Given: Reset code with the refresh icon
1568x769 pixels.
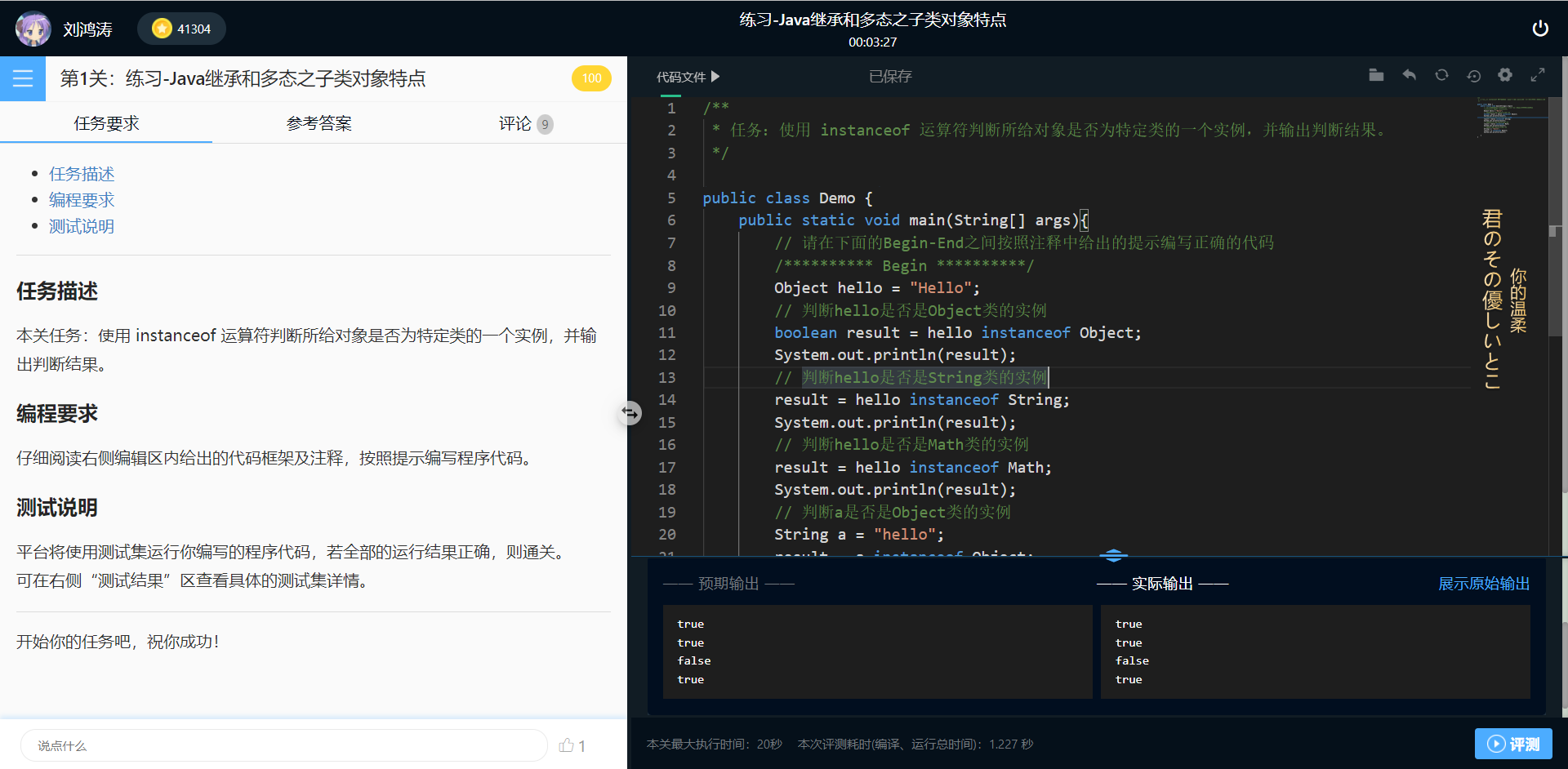Looking at the screenshot, I should click(1441, 74).
